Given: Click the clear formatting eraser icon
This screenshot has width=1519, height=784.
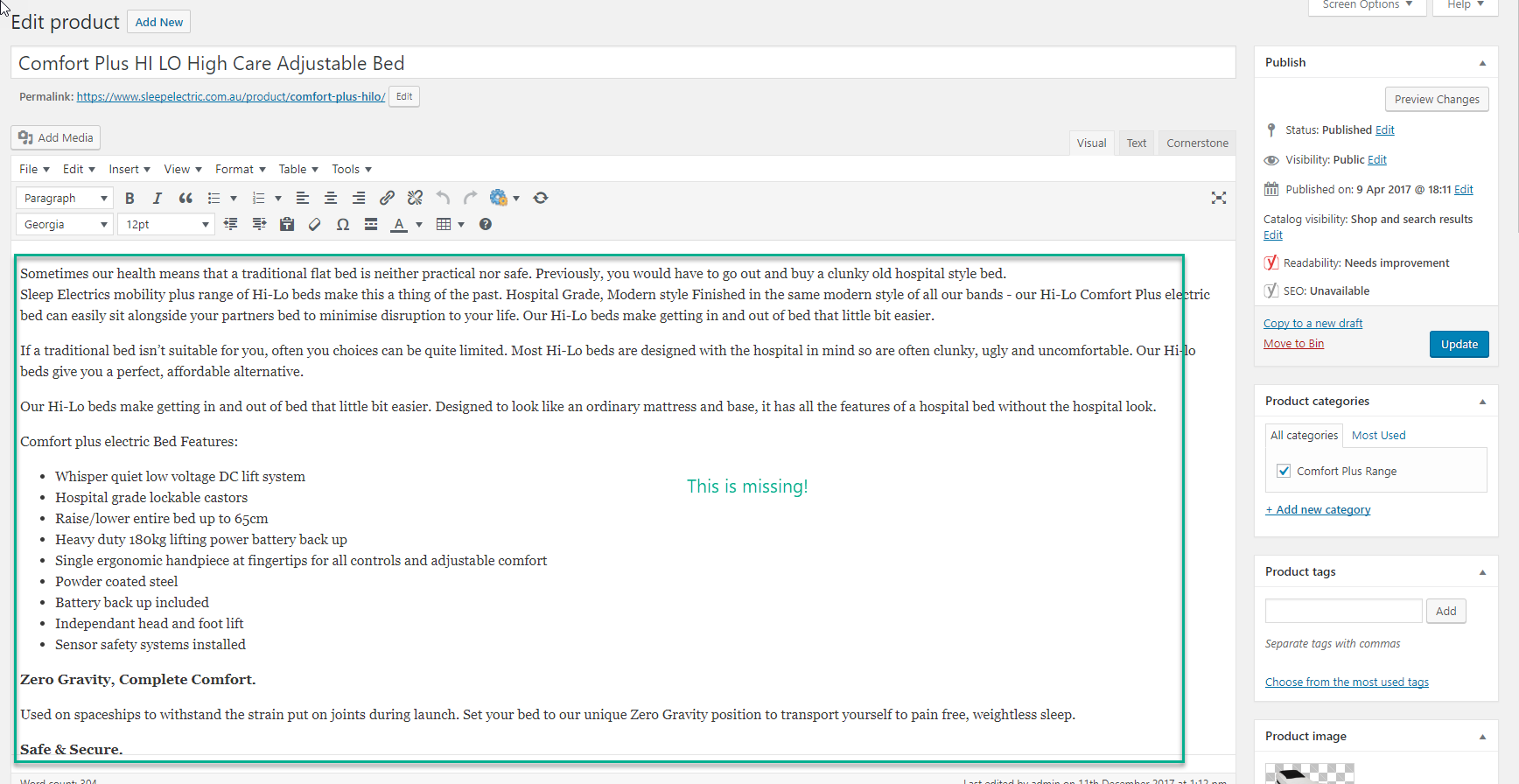Looking at the screenshot, I should coord(315,225).
